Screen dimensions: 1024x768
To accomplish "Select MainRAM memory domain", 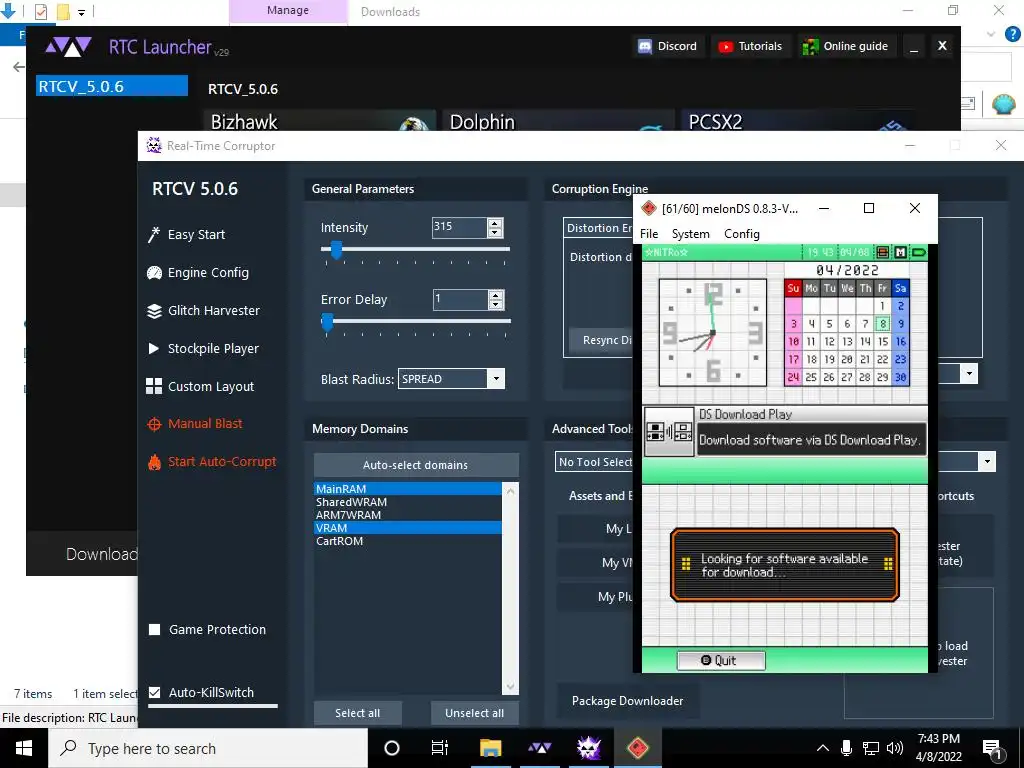I will click(x=408, y=488).
